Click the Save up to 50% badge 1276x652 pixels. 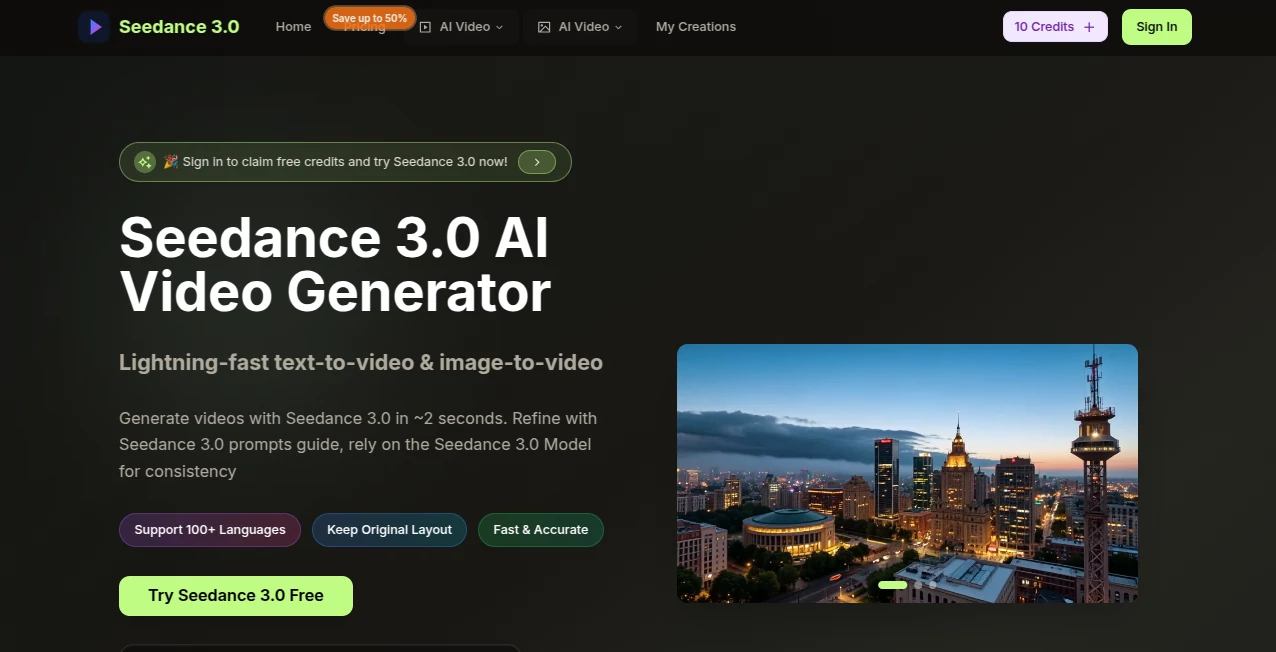tap(369, 17)
